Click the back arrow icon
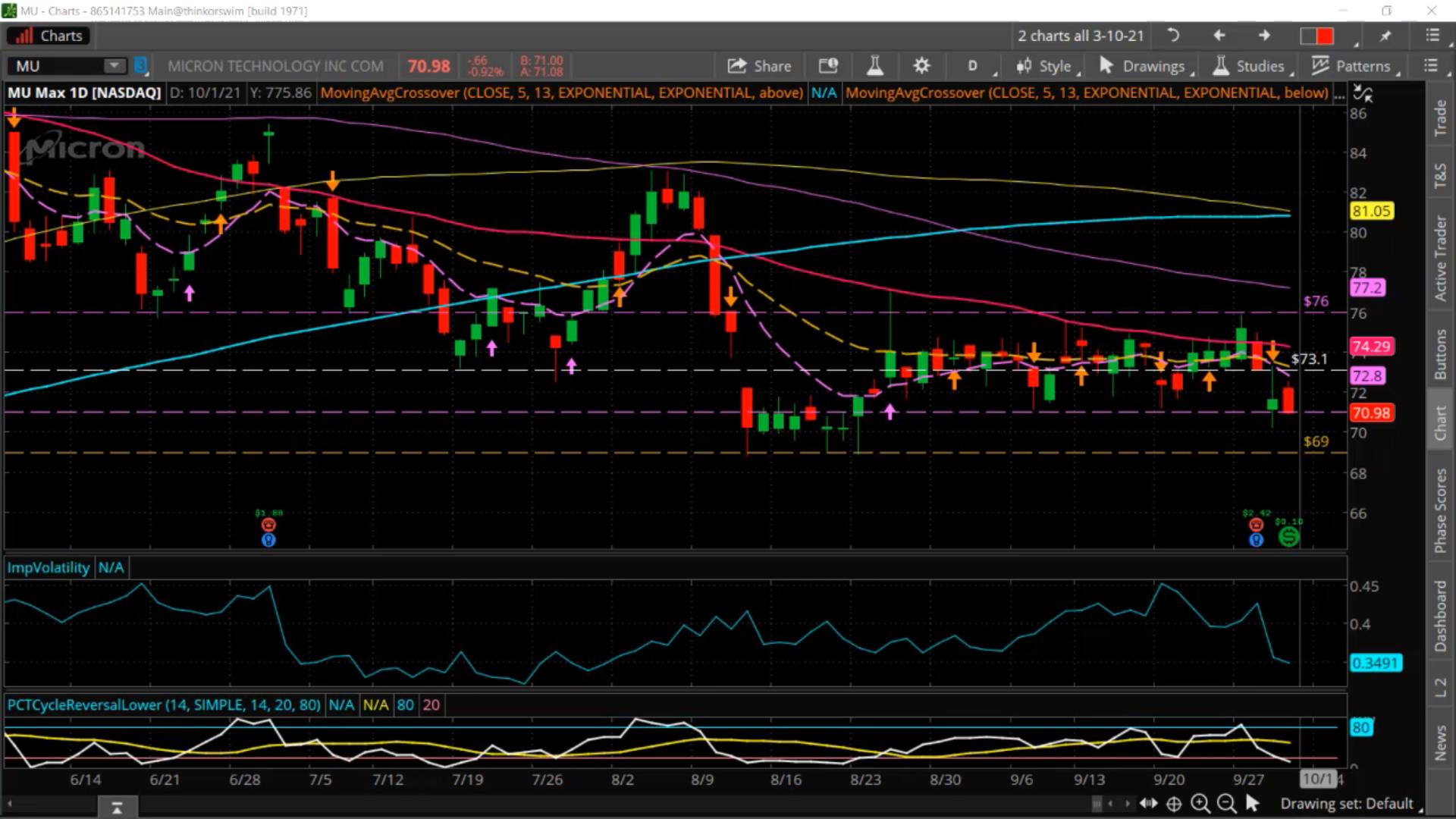Image resolution: width=1456 pixels, height=819 pixels. [1219, 36]
